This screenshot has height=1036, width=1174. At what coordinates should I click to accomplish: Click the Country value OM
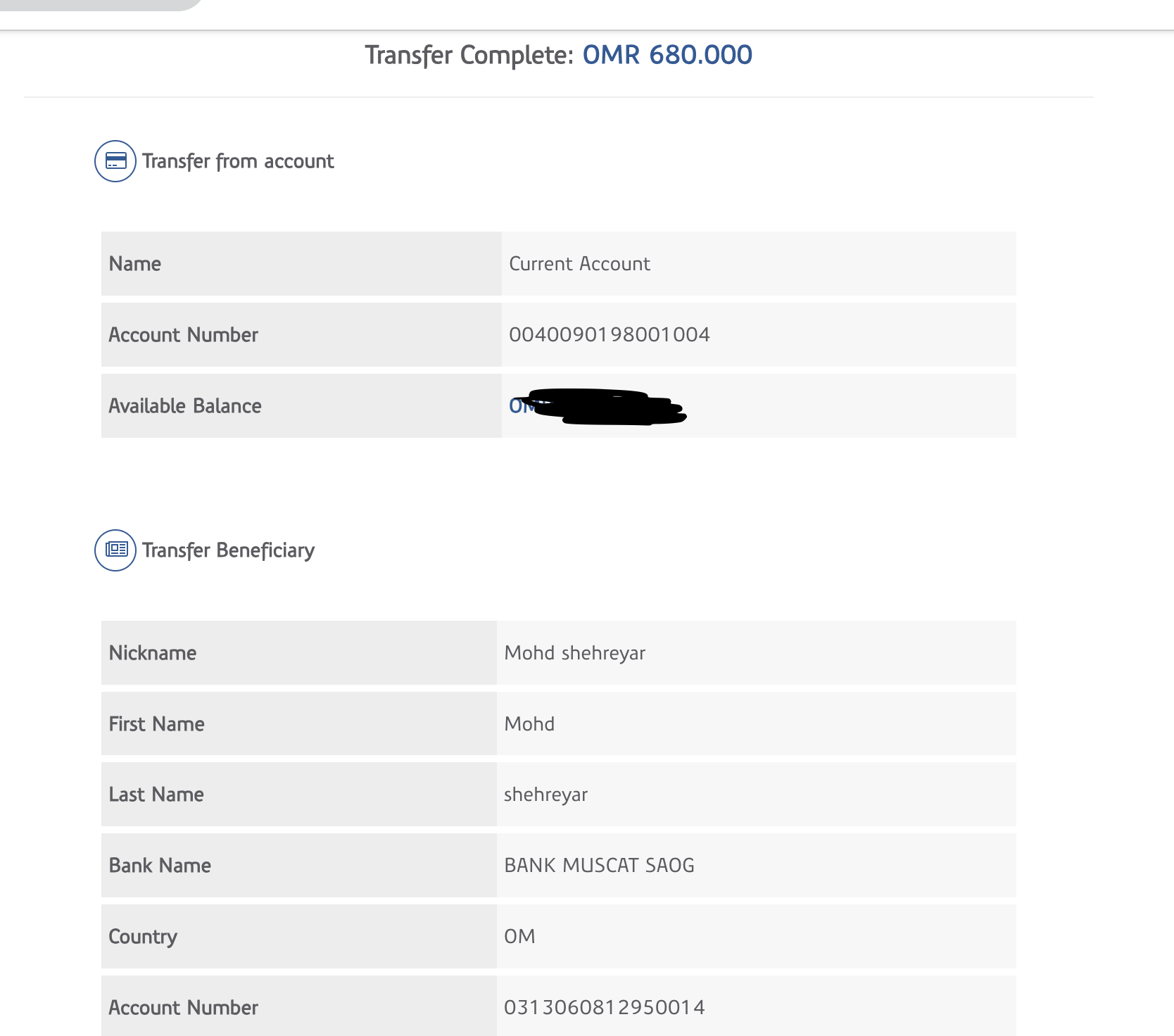click(519, 937)
